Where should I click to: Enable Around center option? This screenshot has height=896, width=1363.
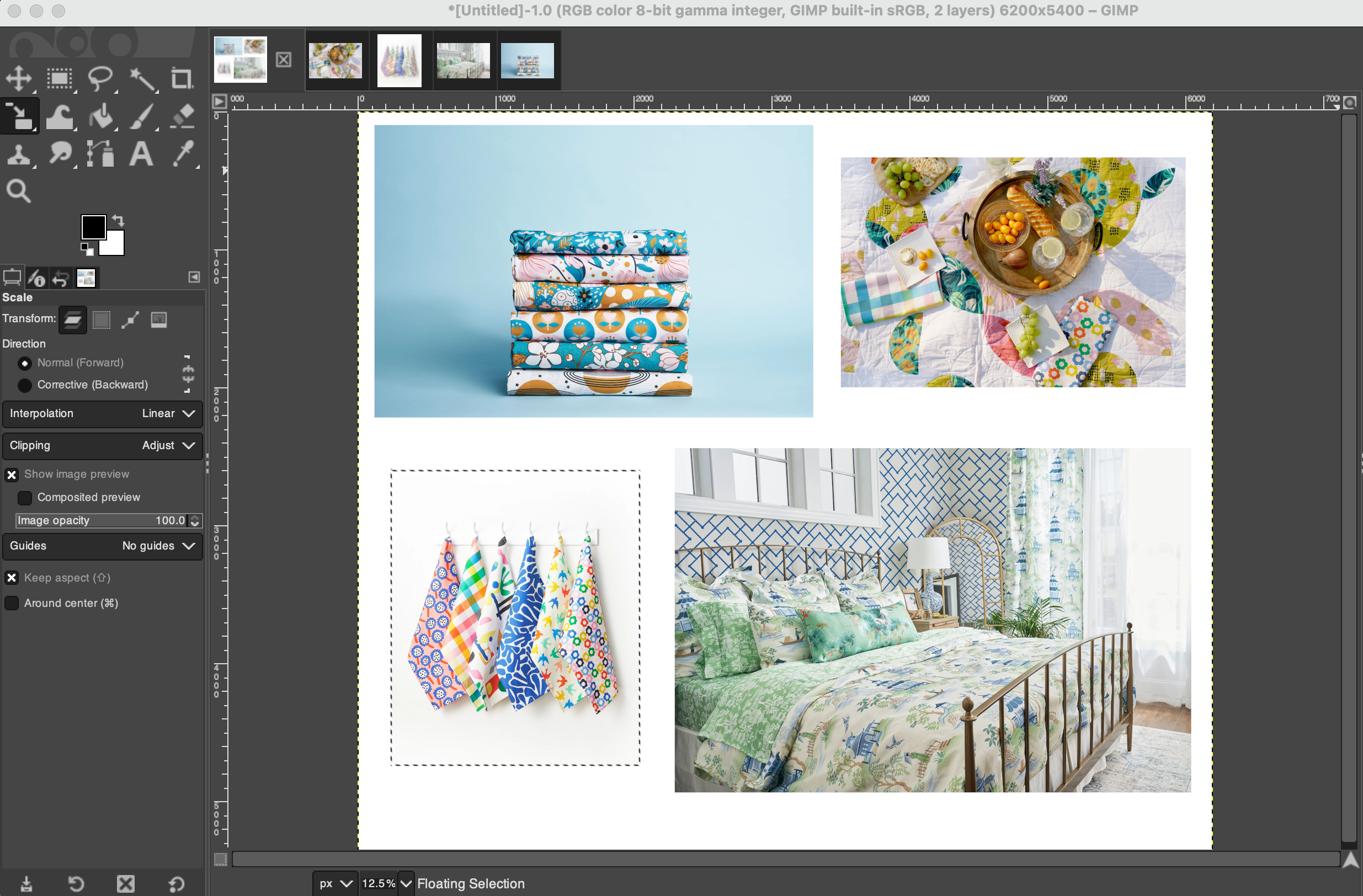pyautogui.click(x=12, y=604)
